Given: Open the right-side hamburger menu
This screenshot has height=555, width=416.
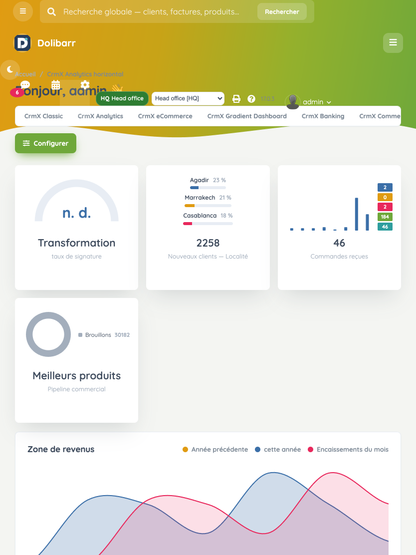Looking at the screenshot, I should (x=393, y=43).
